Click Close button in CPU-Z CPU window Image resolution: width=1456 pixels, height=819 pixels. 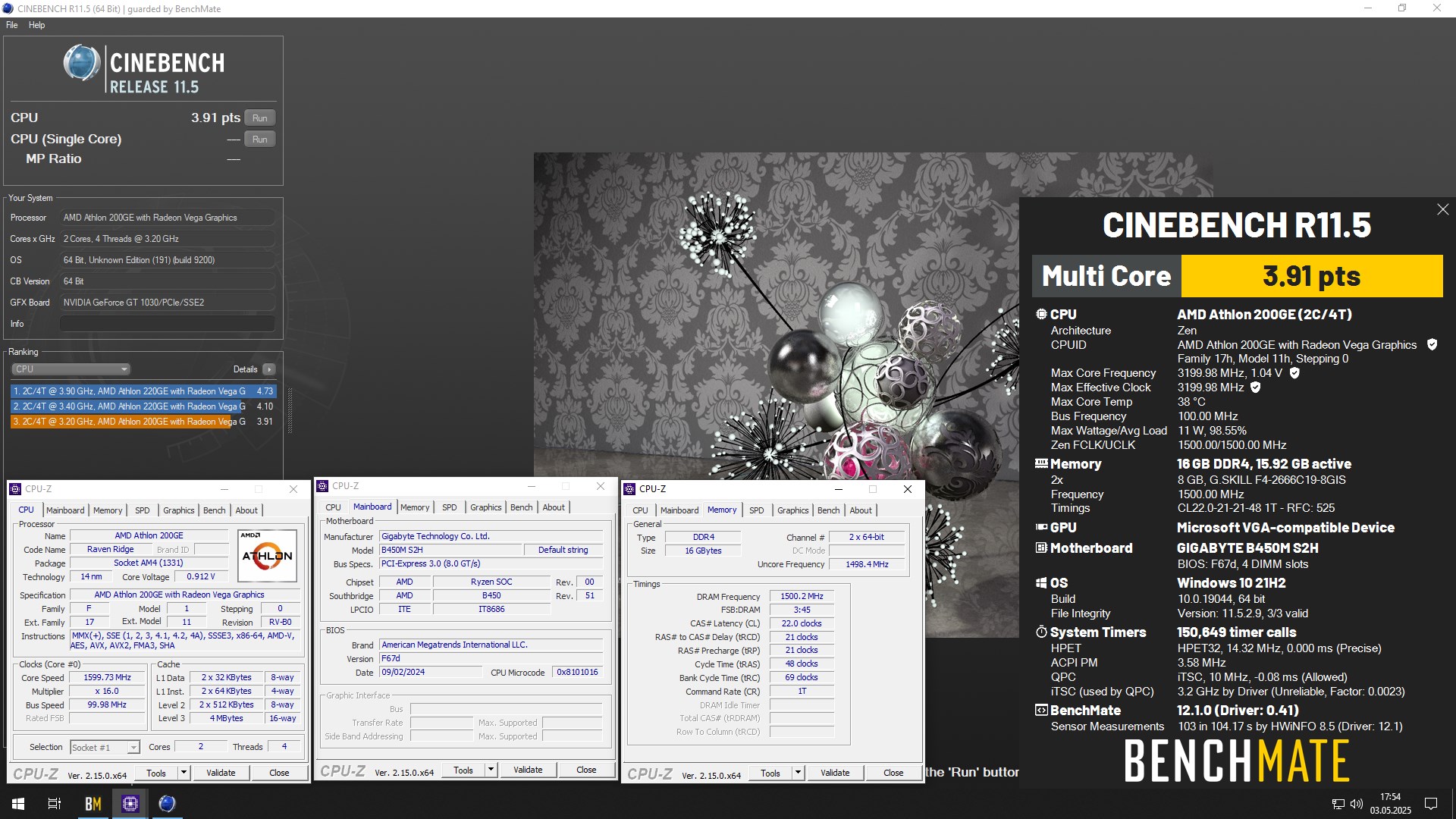coord(279,773)
